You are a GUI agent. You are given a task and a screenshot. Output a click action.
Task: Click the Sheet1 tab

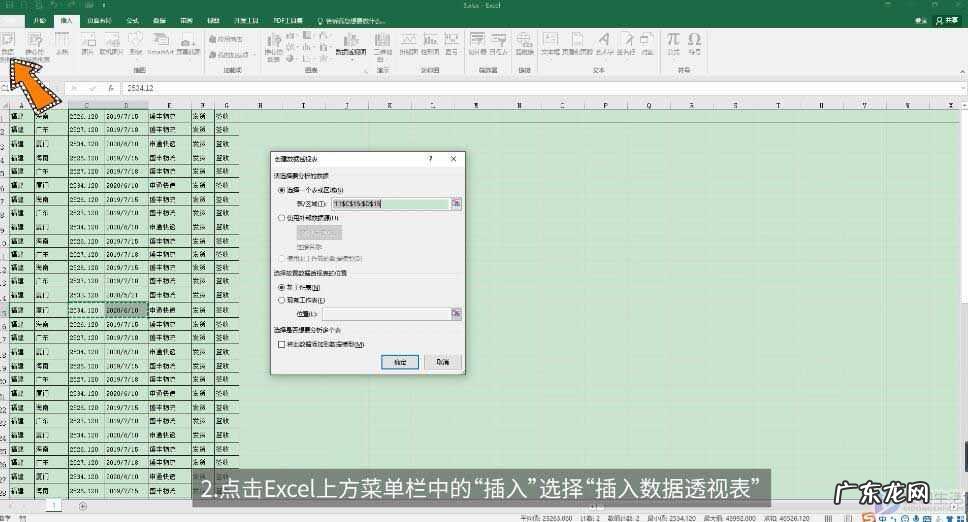54,505
